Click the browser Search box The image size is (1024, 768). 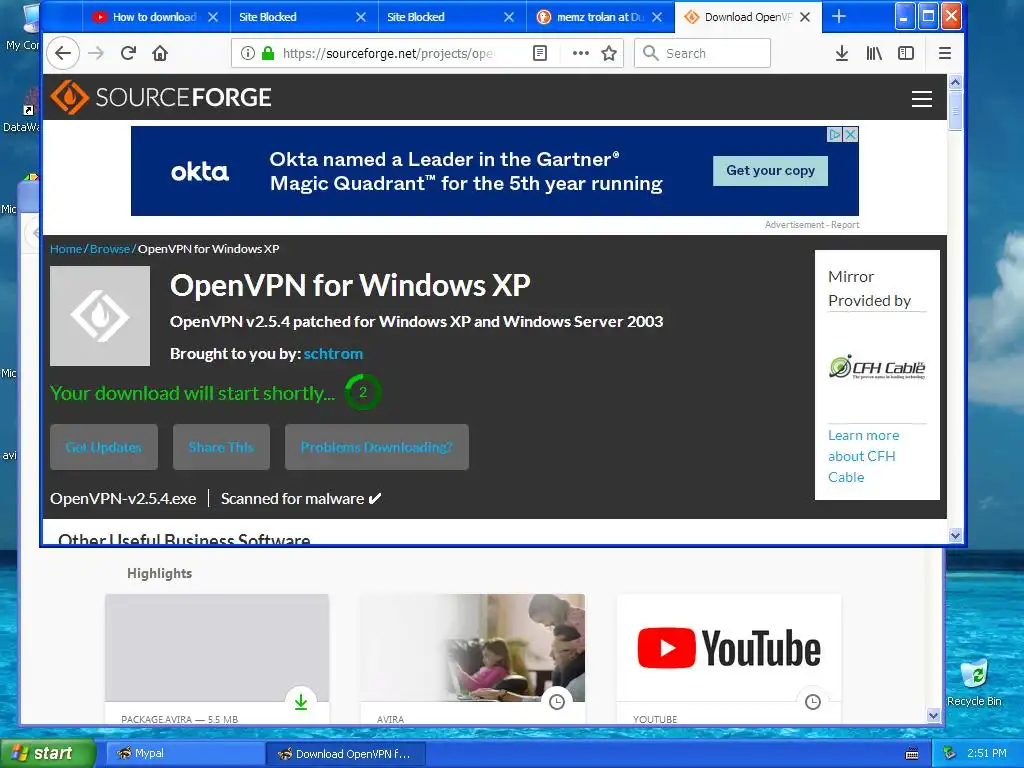(702, 53)
